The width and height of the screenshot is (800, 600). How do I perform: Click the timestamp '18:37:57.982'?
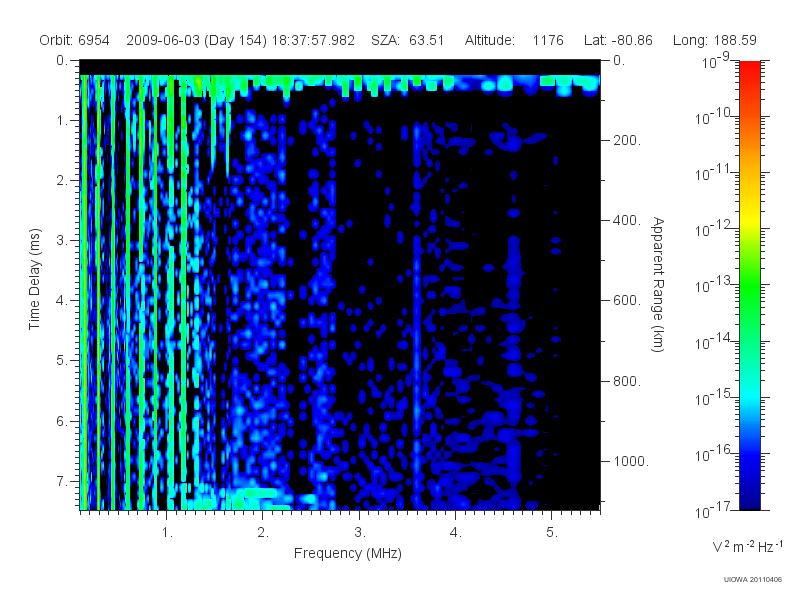coord(313,40)
